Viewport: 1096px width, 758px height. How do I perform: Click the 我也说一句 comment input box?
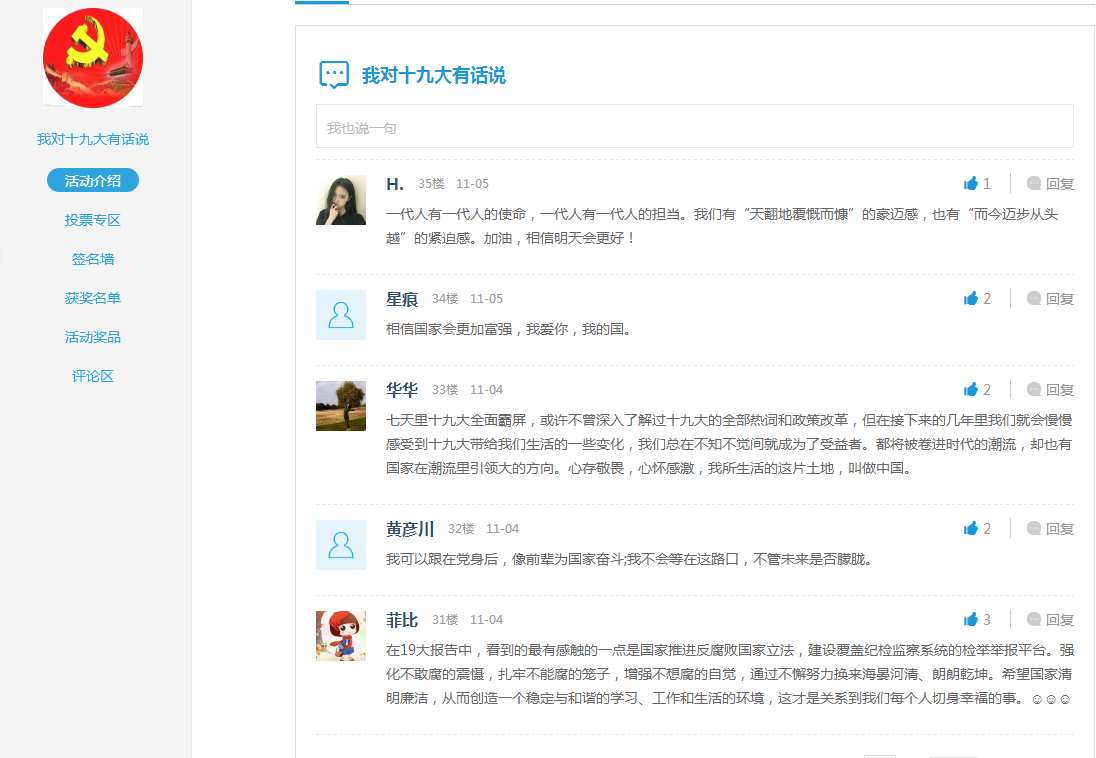(x=694, y=127)
